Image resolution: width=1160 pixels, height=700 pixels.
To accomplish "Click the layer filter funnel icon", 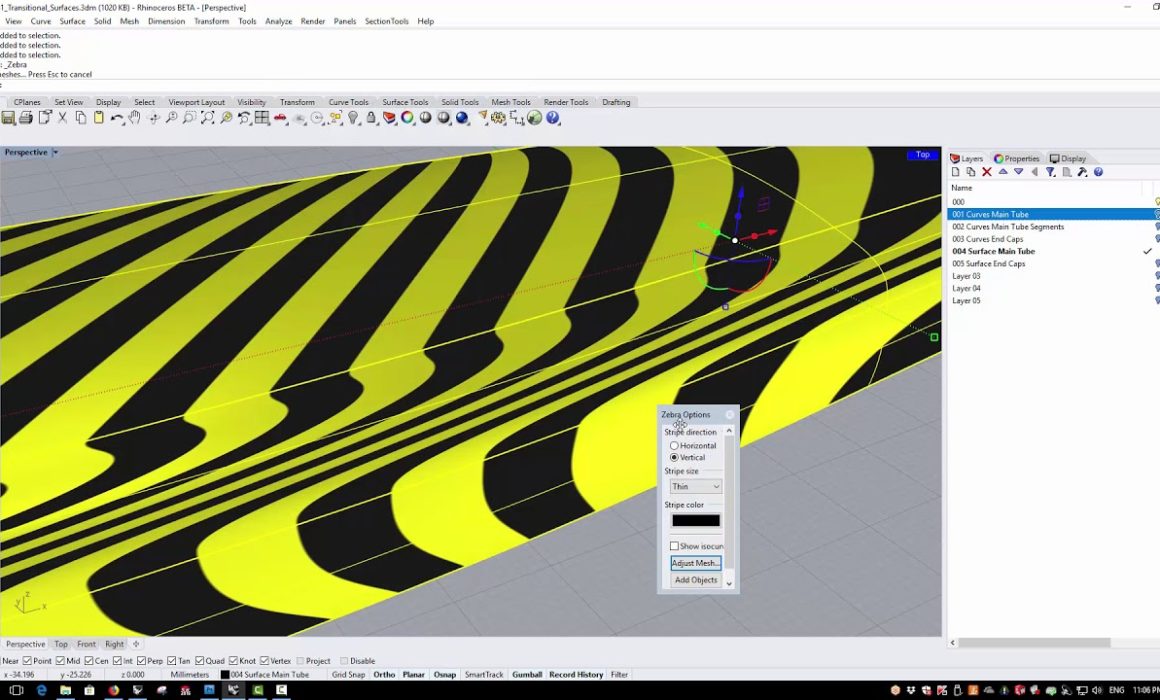I will coord(1050,172).
